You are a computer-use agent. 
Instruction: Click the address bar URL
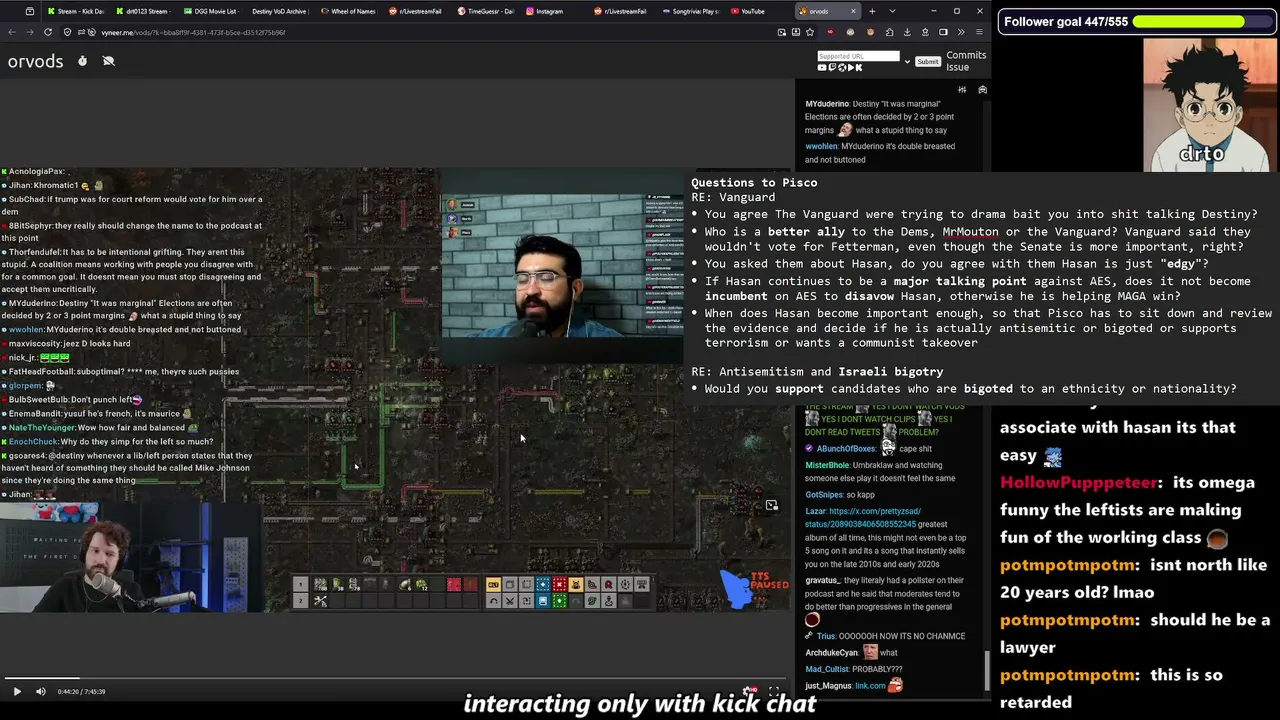(193, 32)
